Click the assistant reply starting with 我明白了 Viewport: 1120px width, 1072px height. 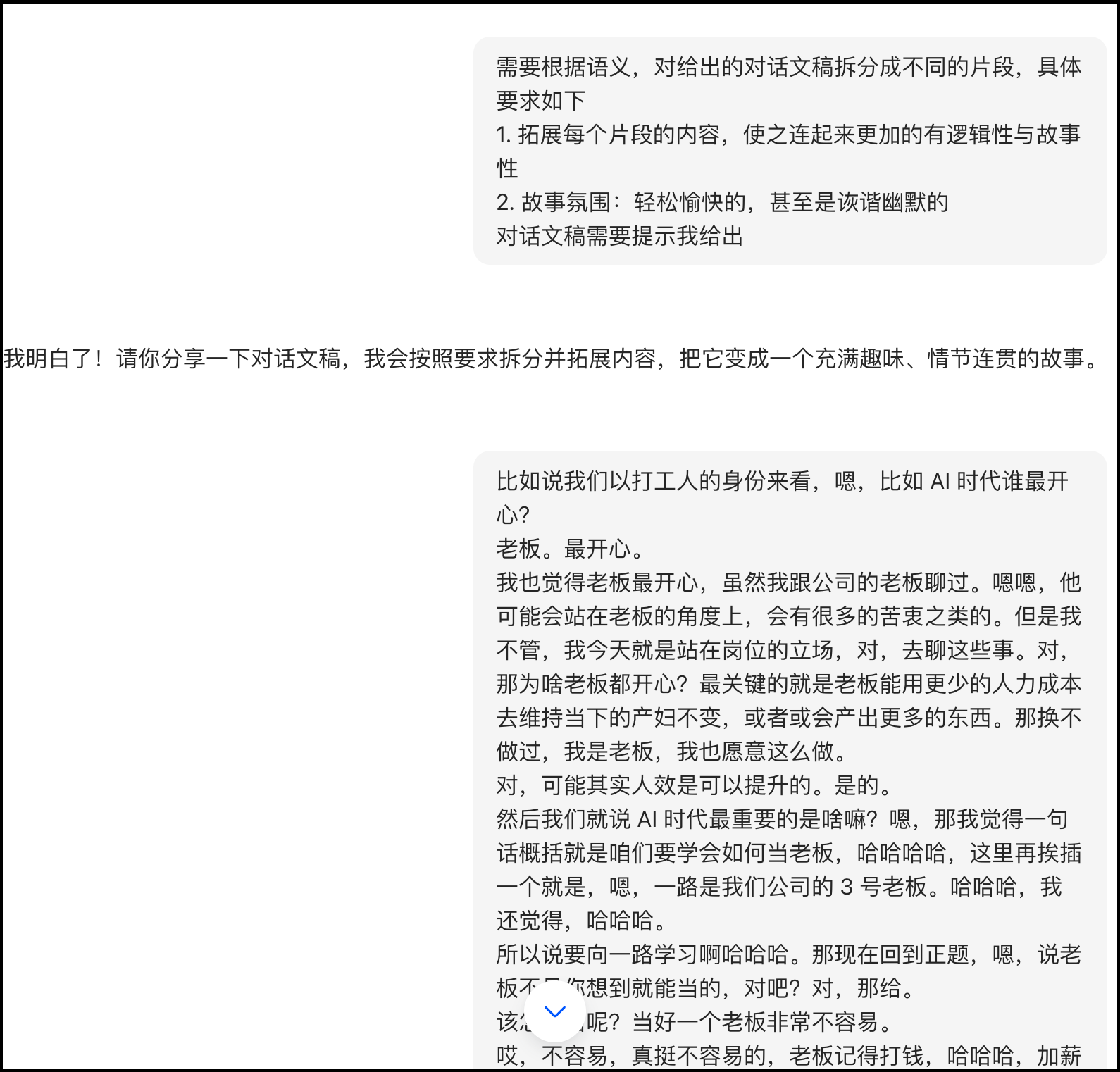click(551, 359)
